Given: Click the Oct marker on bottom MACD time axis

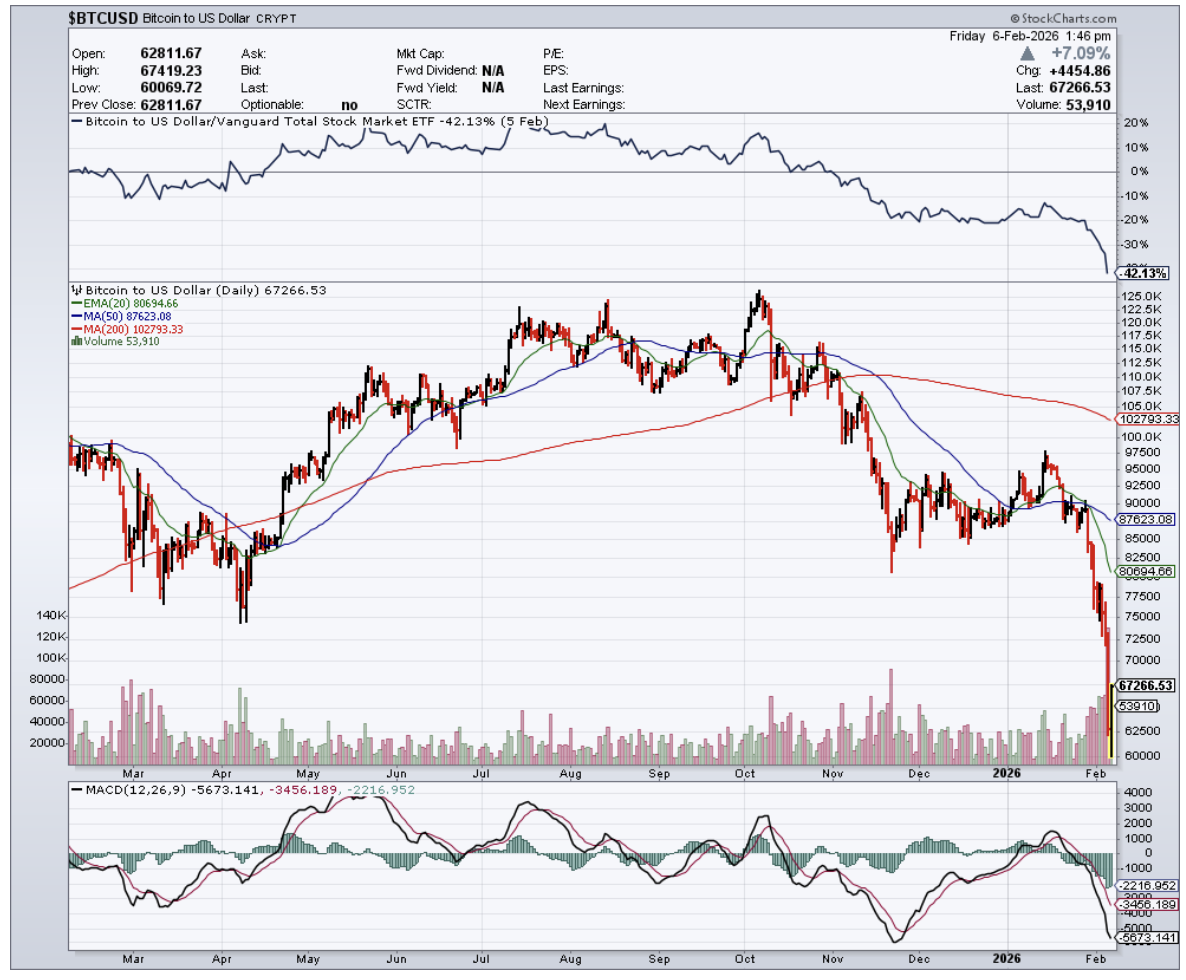Looking at the screenshot, I should click(x=746, y=958).
